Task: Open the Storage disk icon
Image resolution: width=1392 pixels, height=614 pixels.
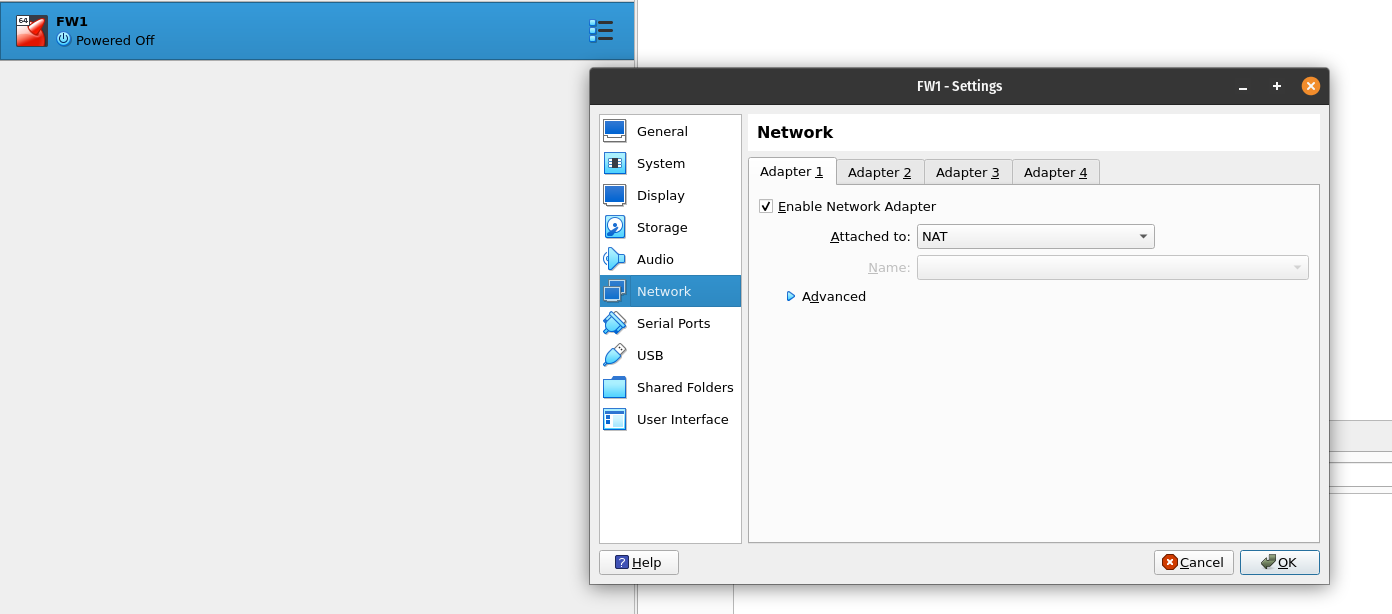Action: [x=614, y=227]
